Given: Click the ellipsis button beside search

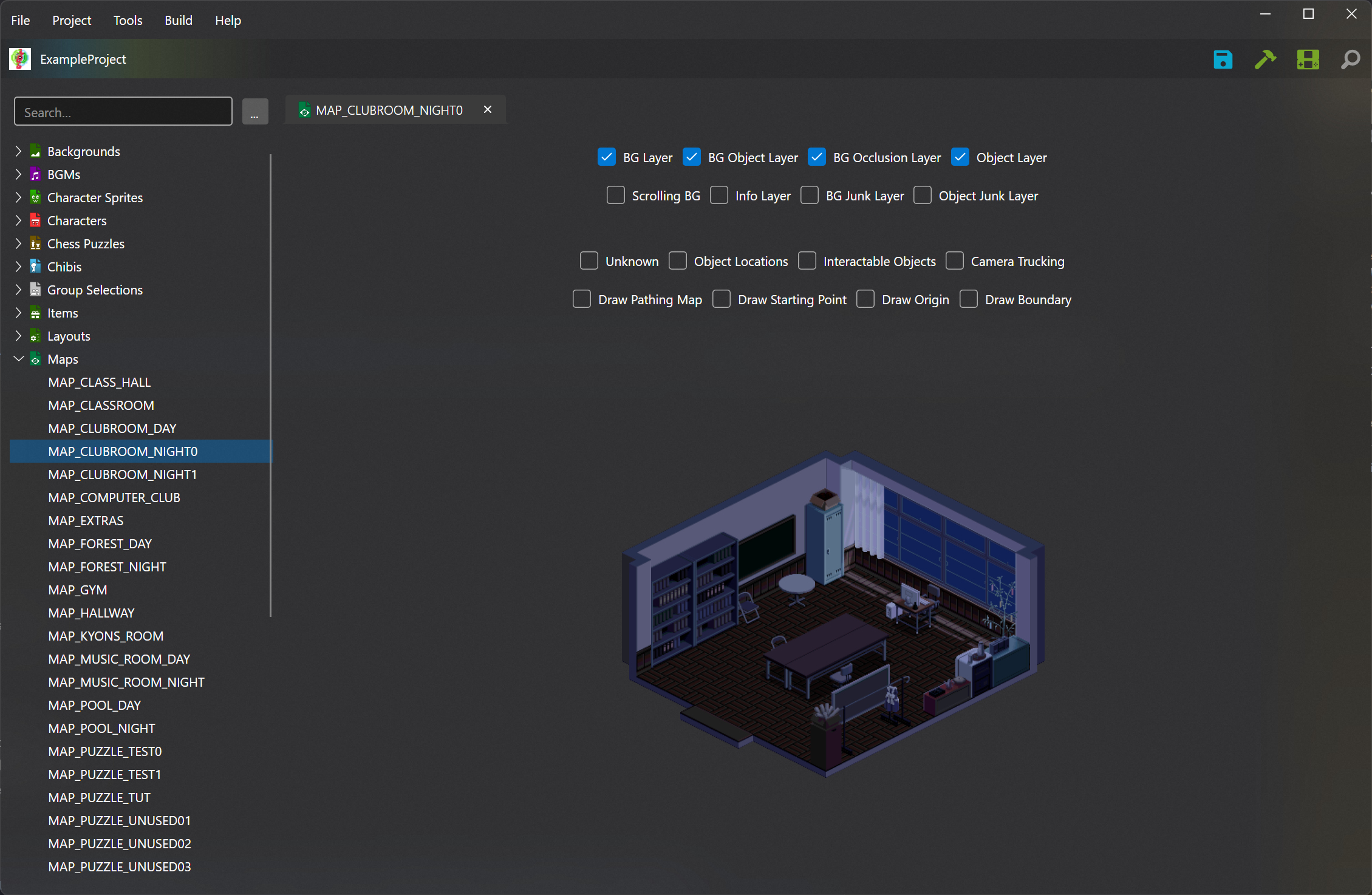Looking at the screenshot, I should tap(255, 112).
